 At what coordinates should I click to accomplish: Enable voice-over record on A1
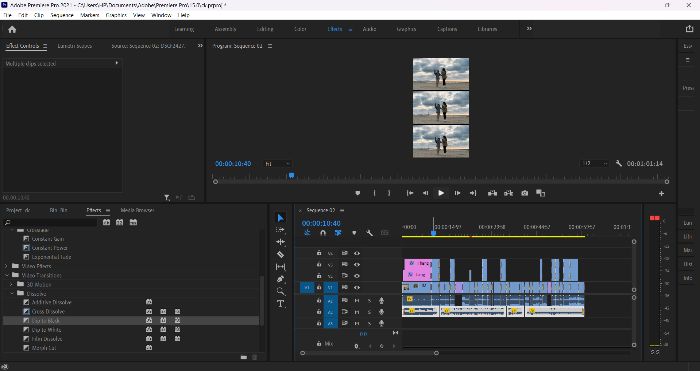coord(381,301)
